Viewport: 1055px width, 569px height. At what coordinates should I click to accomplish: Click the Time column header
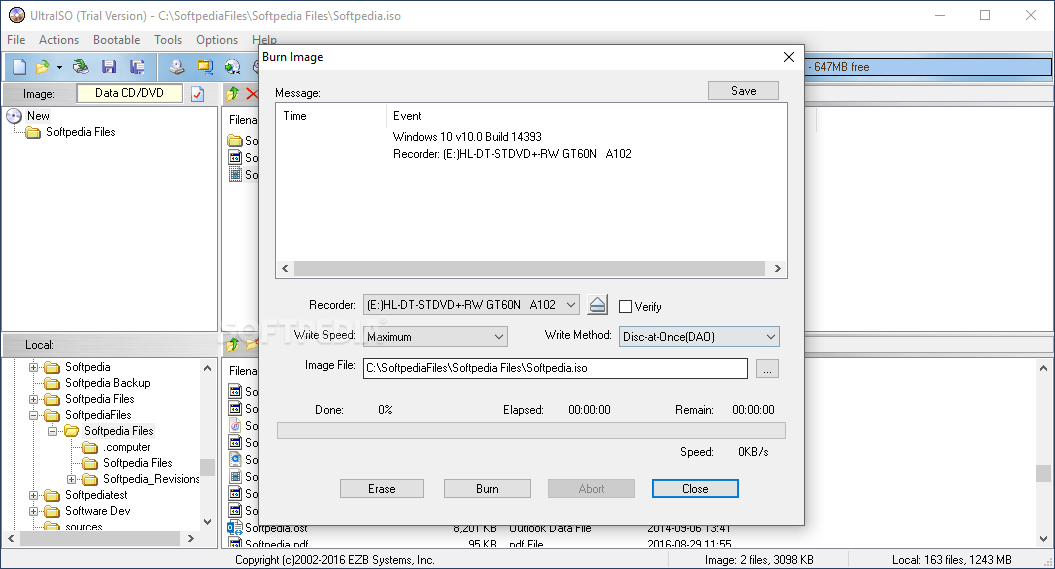[x=332, y=116]
